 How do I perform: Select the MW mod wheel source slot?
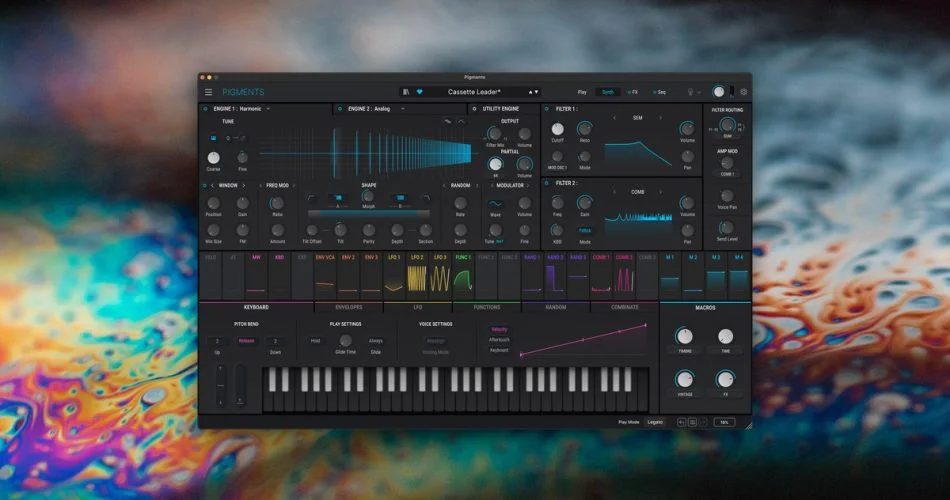tap(256, 276)
